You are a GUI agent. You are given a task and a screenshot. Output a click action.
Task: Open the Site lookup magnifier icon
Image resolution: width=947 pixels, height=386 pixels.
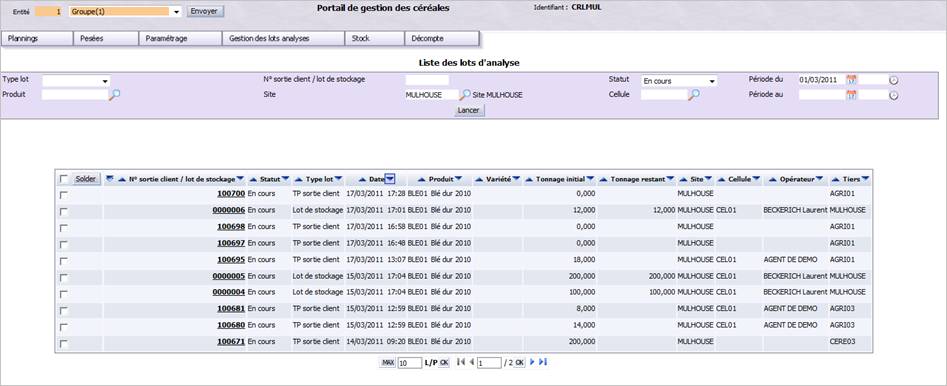click(x=465, y=95)
